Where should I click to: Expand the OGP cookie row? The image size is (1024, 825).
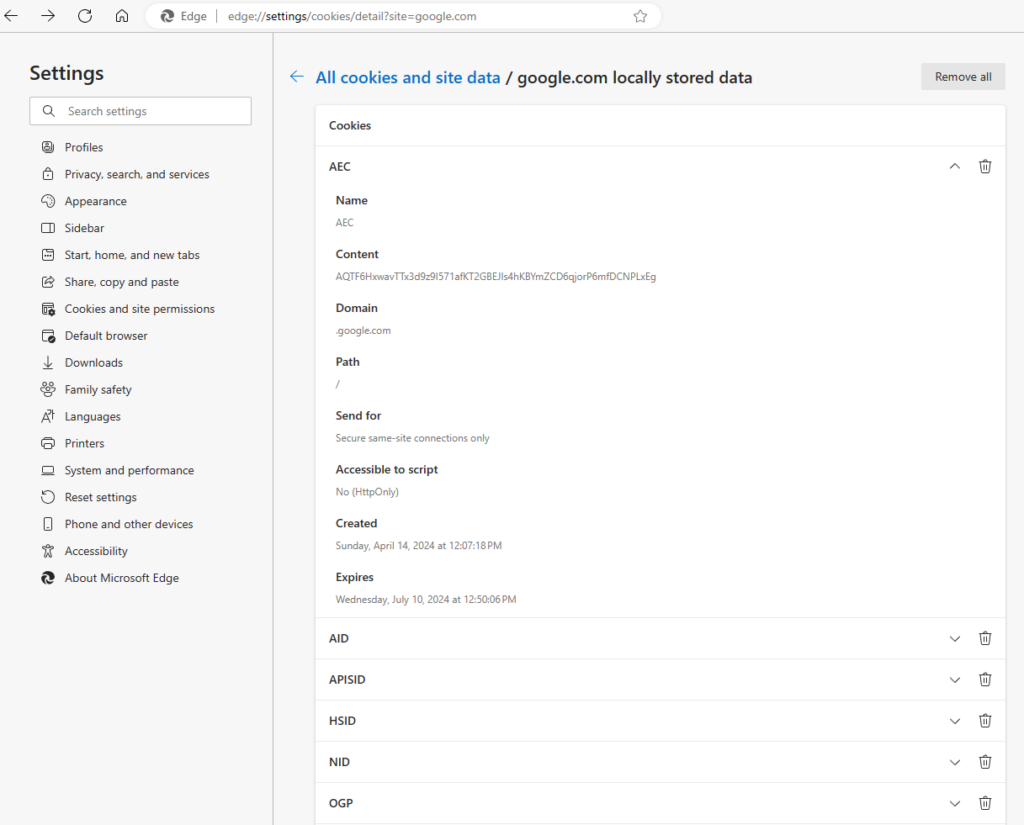coord(955,803)
